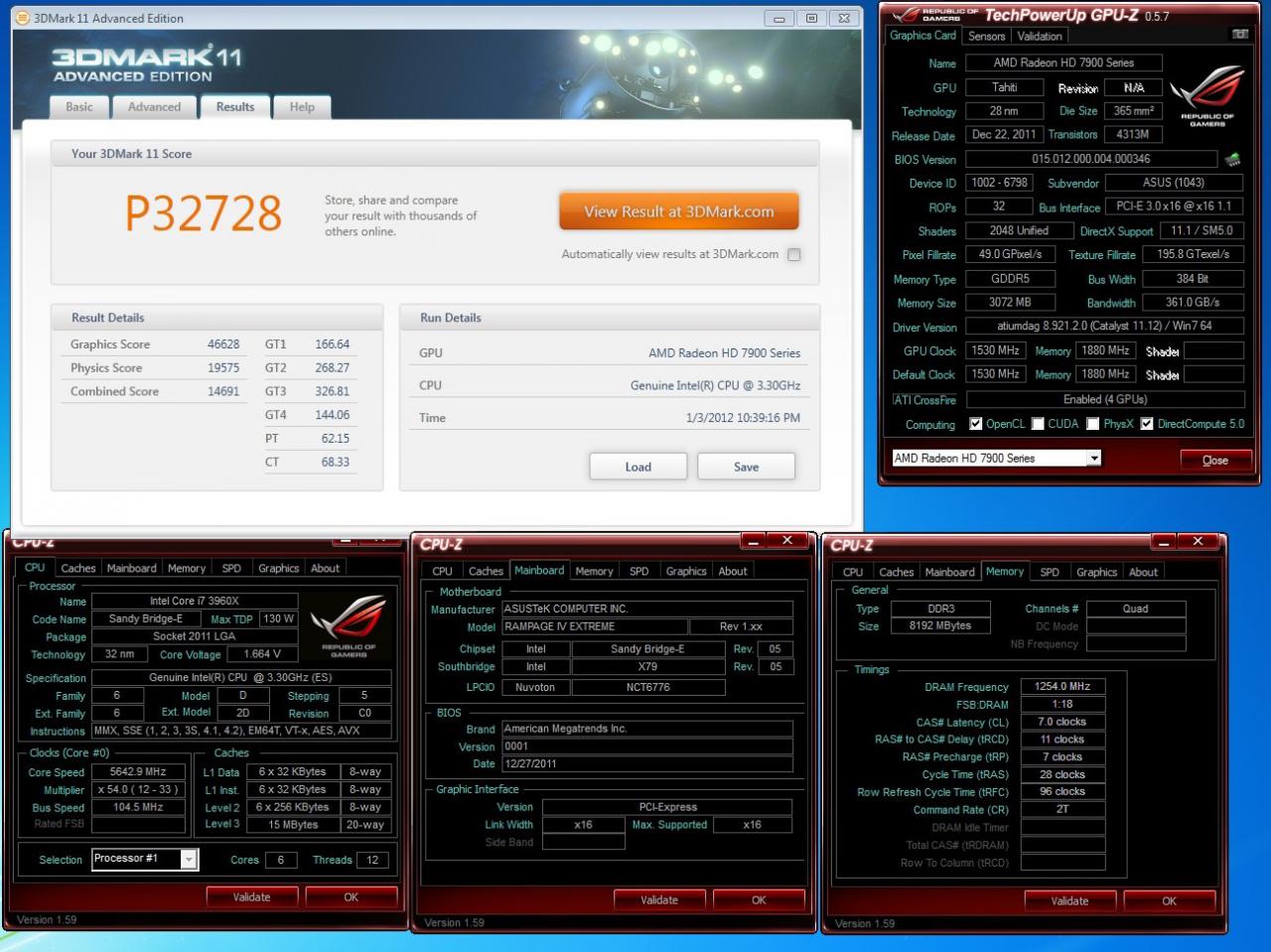Click the P32728 score text

click(204, 212)
